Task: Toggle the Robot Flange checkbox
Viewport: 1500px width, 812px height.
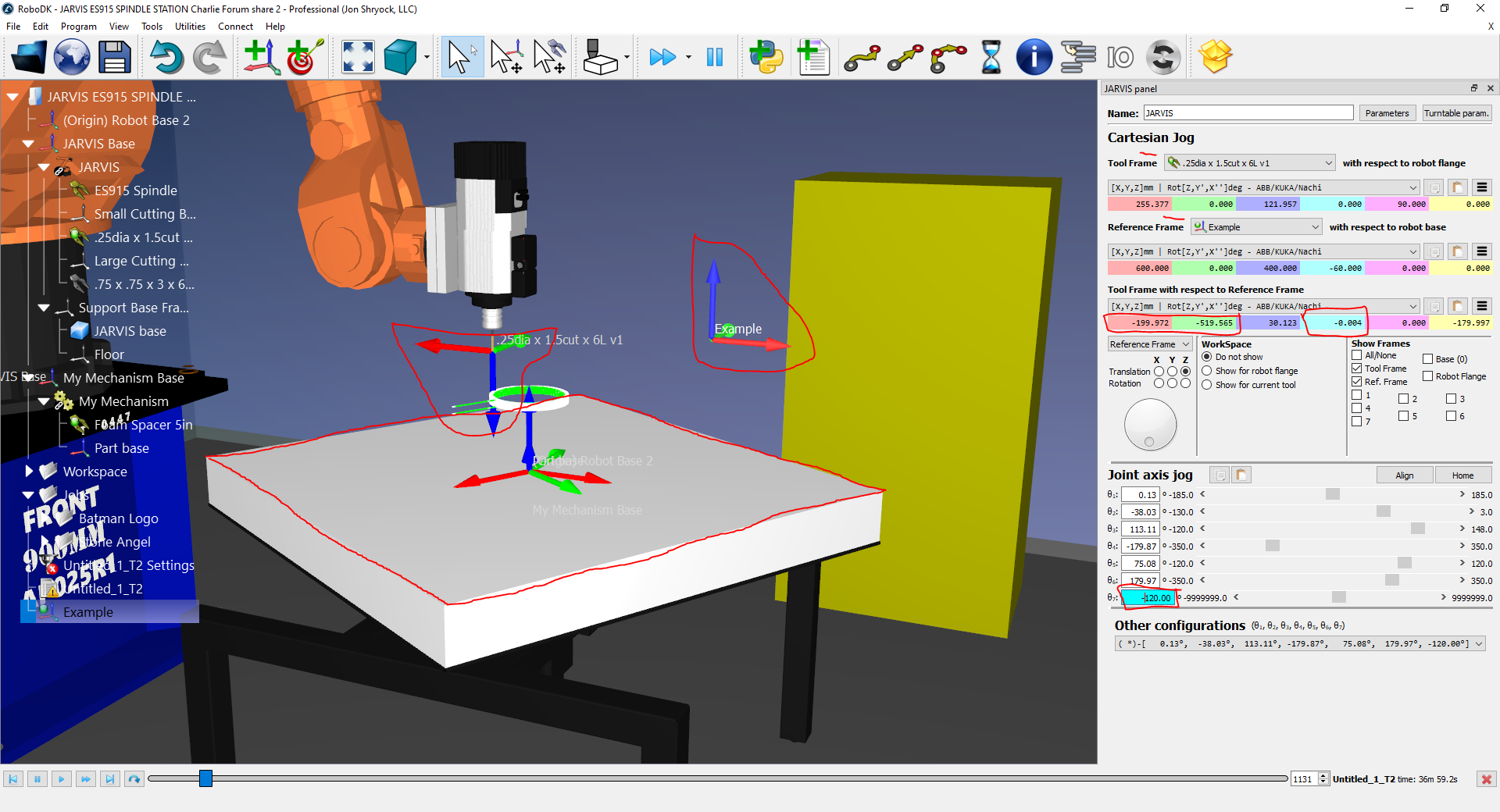Action: 1428,376
